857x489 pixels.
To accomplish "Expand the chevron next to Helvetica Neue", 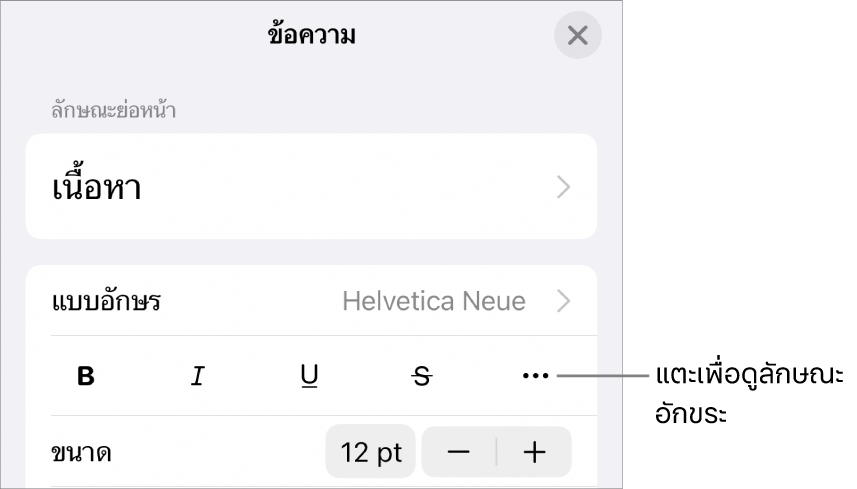I will [x=563, y=301].
